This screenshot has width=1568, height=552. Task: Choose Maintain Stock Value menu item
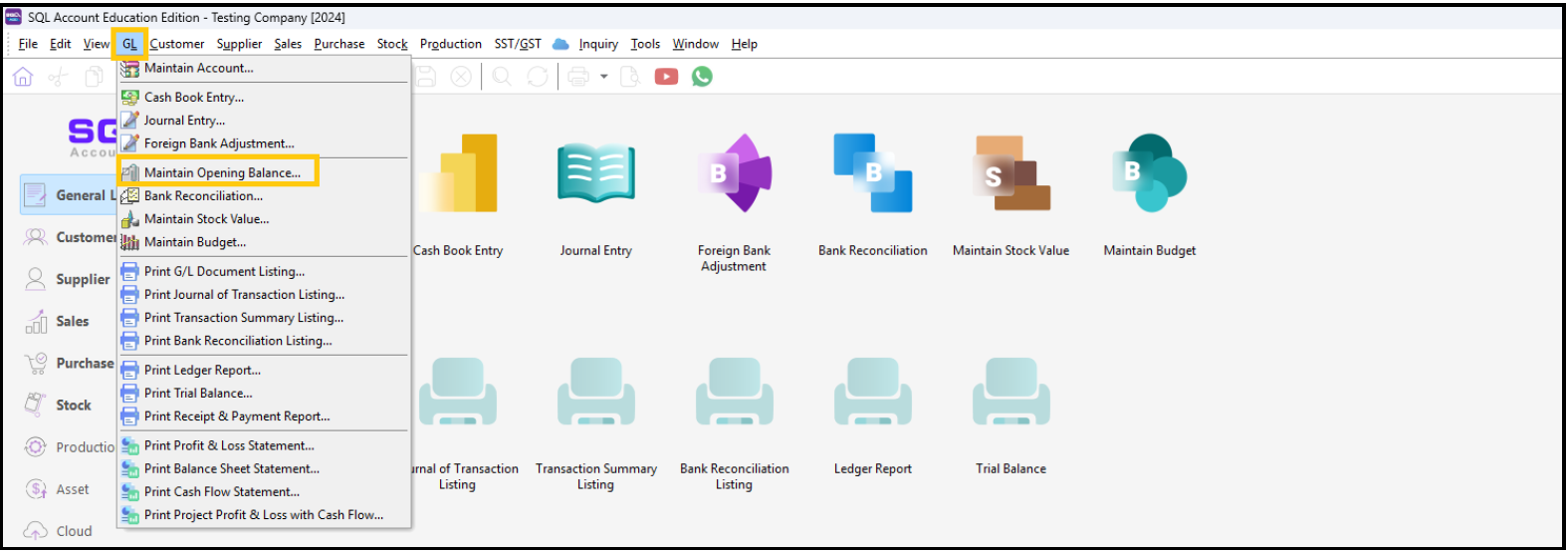coord(264,218)
